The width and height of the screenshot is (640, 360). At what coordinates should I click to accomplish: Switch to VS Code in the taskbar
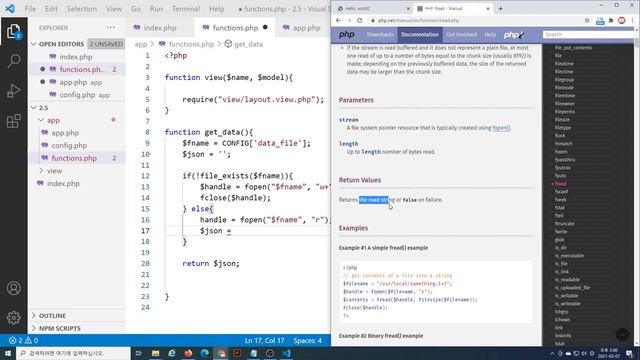pos(286,353)
